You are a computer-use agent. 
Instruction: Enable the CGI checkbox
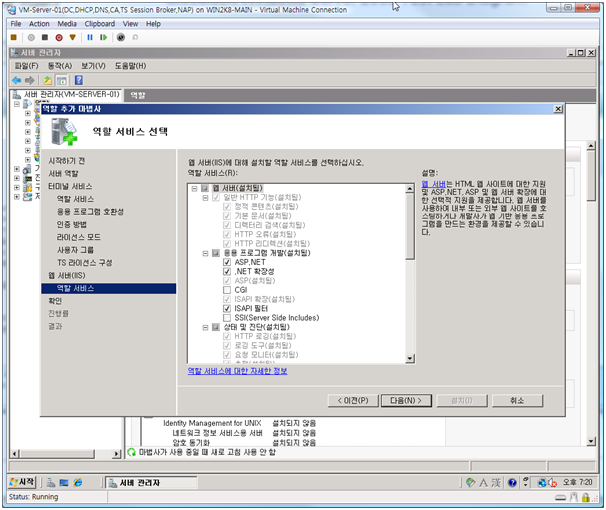pyautogui.click(x=227, y=290)
